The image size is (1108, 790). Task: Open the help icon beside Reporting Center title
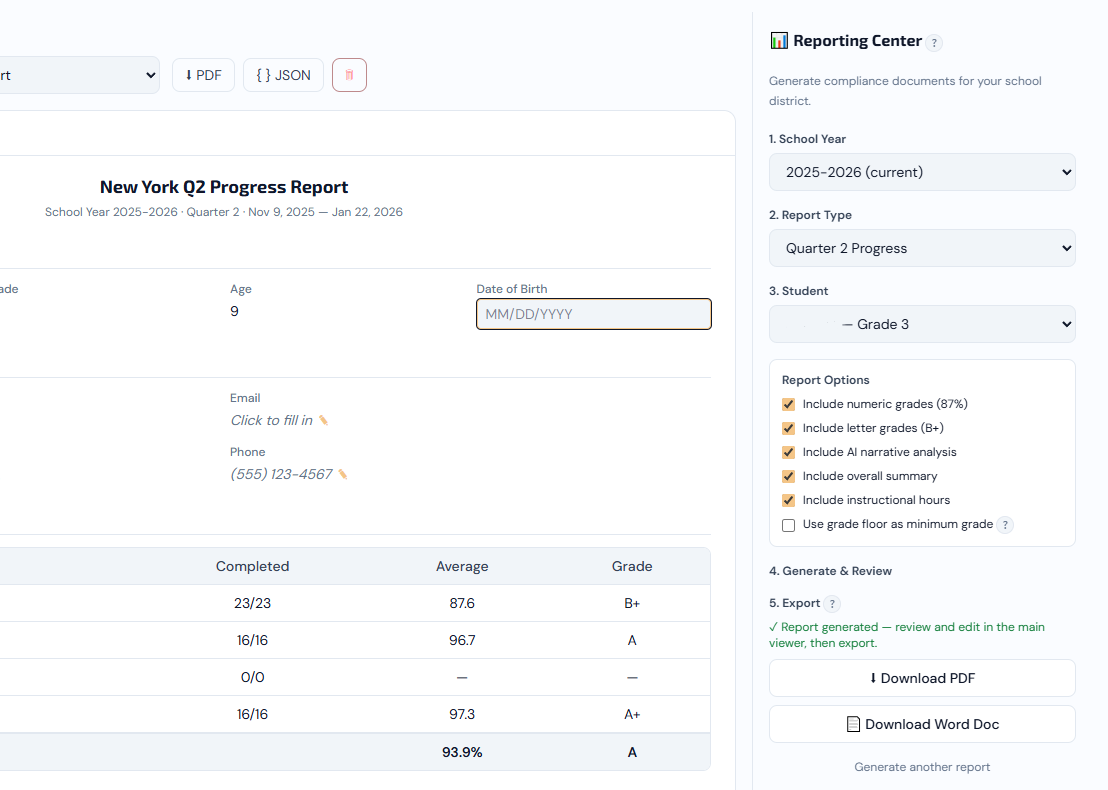935,43
